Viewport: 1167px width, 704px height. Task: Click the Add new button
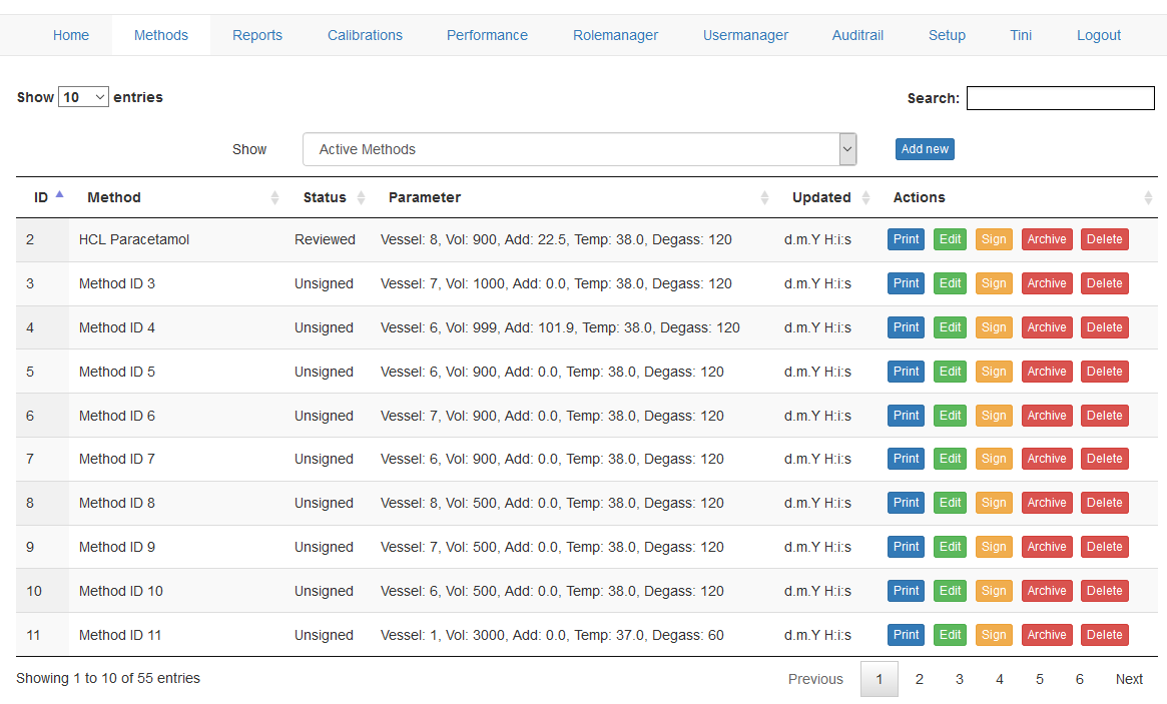tap(925, 149)
